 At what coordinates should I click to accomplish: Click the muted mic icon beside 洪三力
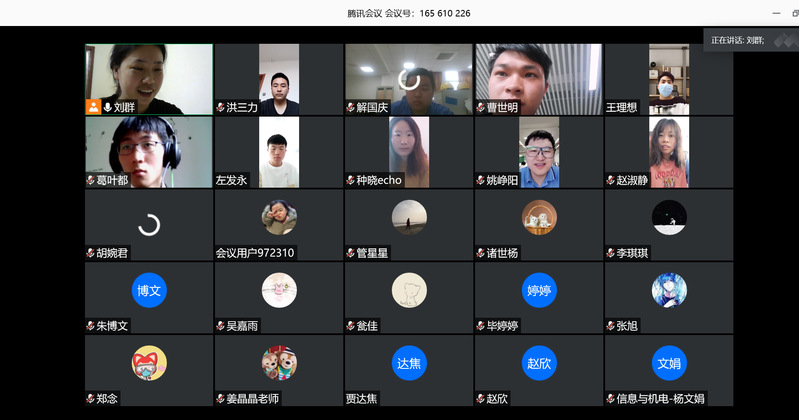click(220, 107)
